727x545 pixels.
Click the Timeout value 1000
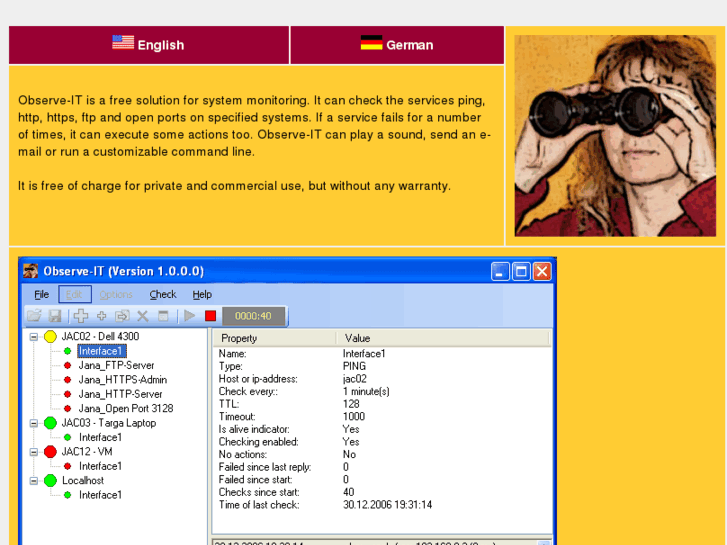[354, 417]
